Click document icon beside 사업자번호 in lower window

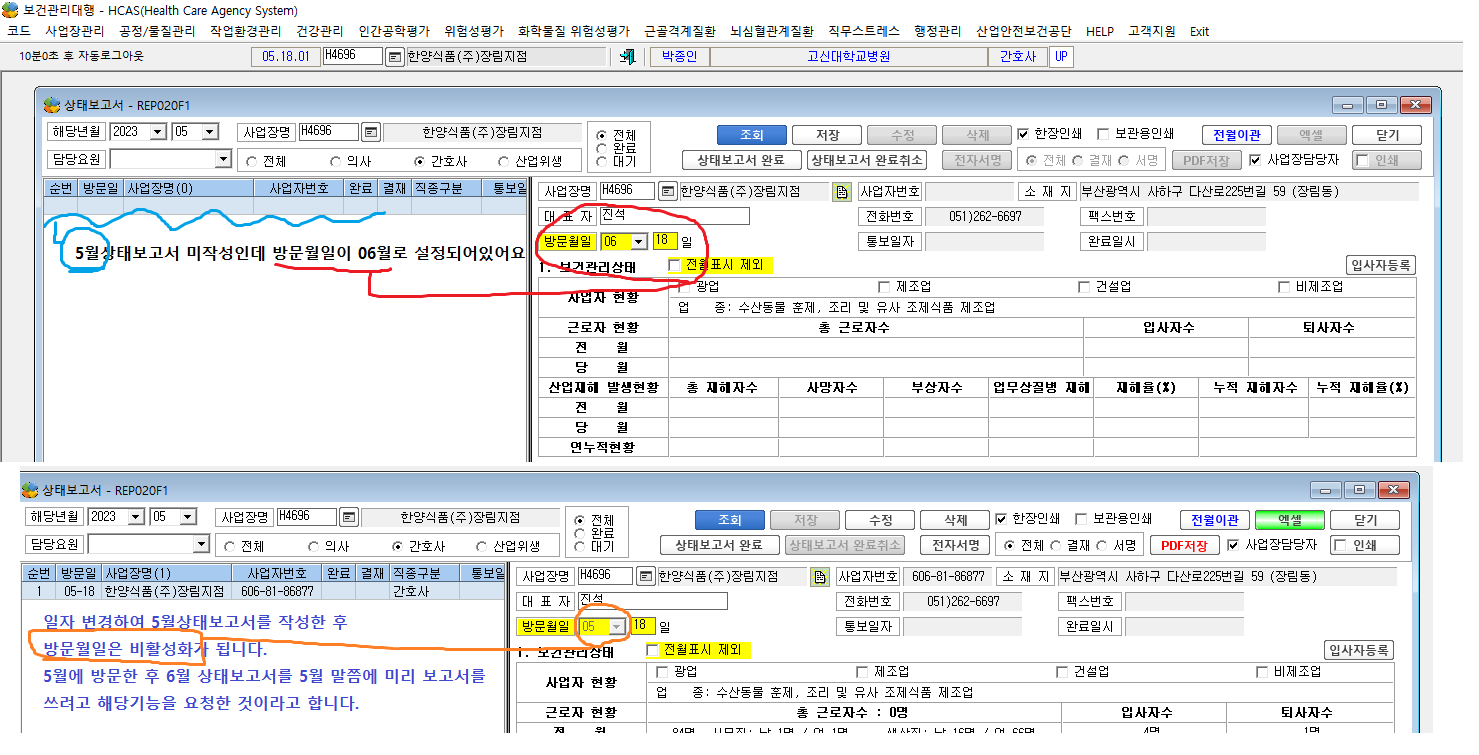[x=820, y=577]
